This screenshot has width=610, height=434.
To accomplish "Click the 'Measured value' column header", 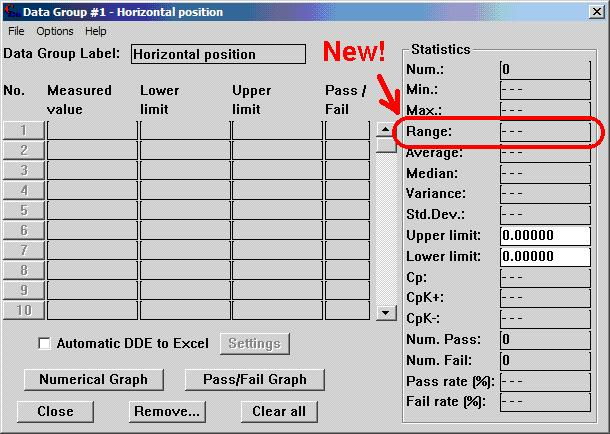I will (79, 100).
